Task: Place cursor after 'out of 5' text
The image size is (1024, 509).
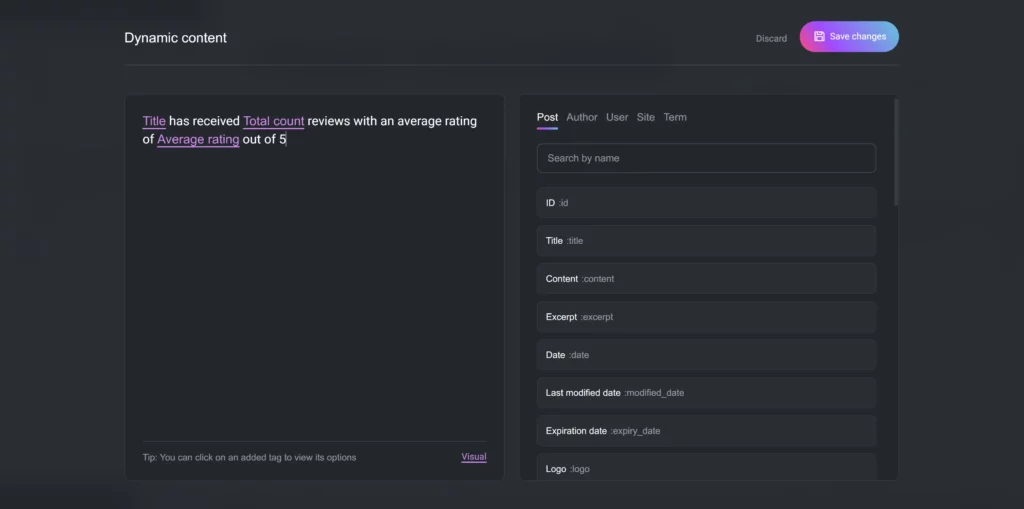Action: pyautogui.click(x=287, y=139)
